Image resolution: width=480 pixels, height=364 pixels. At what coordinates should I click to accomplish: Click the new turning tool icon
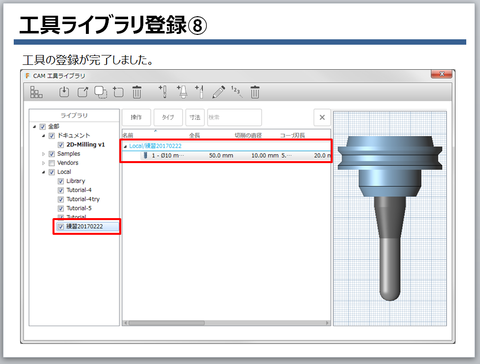click(x=199, y=92)
